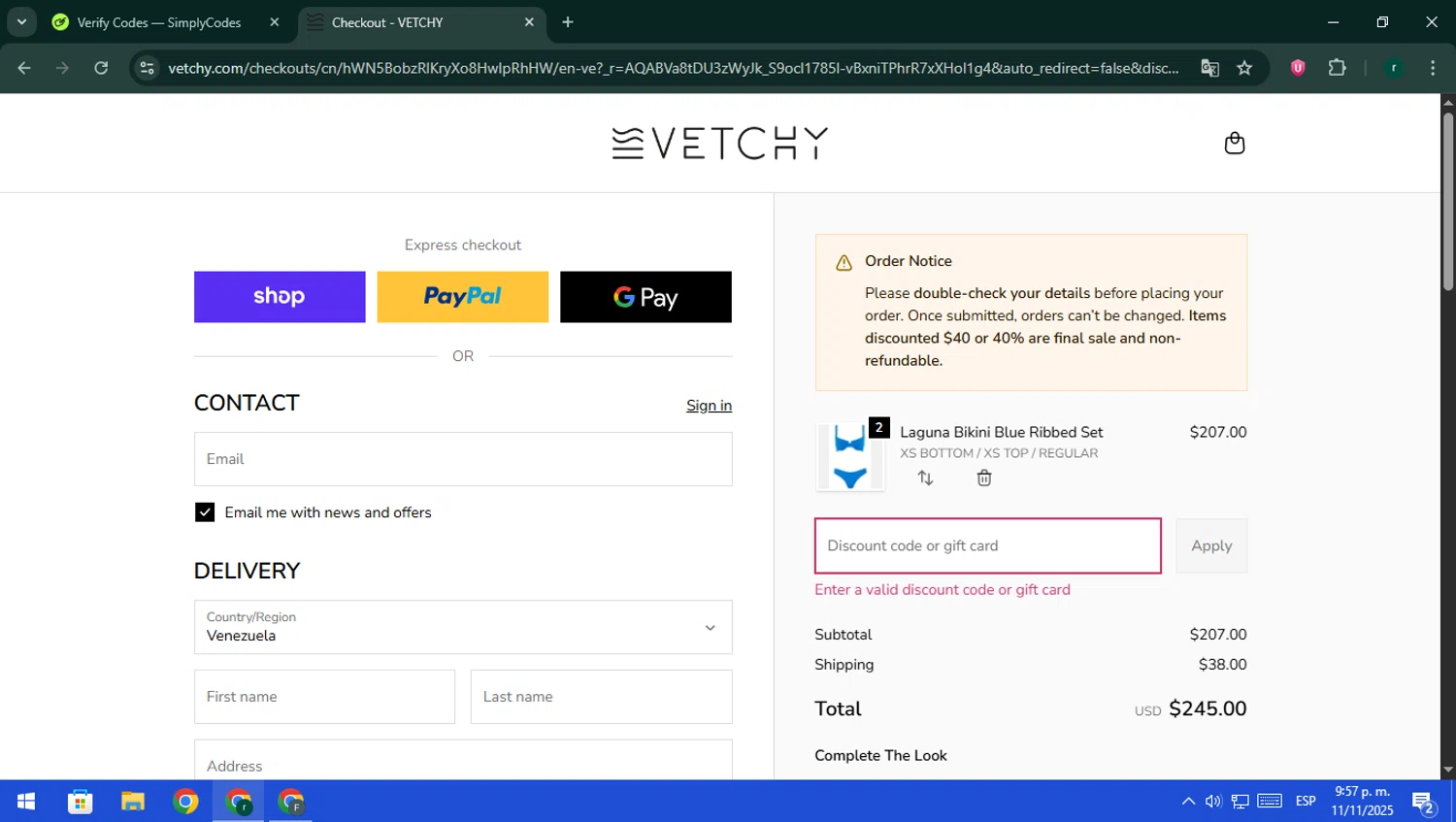Bookmark this page with star icon
This screenshot has width=1456, height=822.
pyautogui.click(x=1244, y=68)
